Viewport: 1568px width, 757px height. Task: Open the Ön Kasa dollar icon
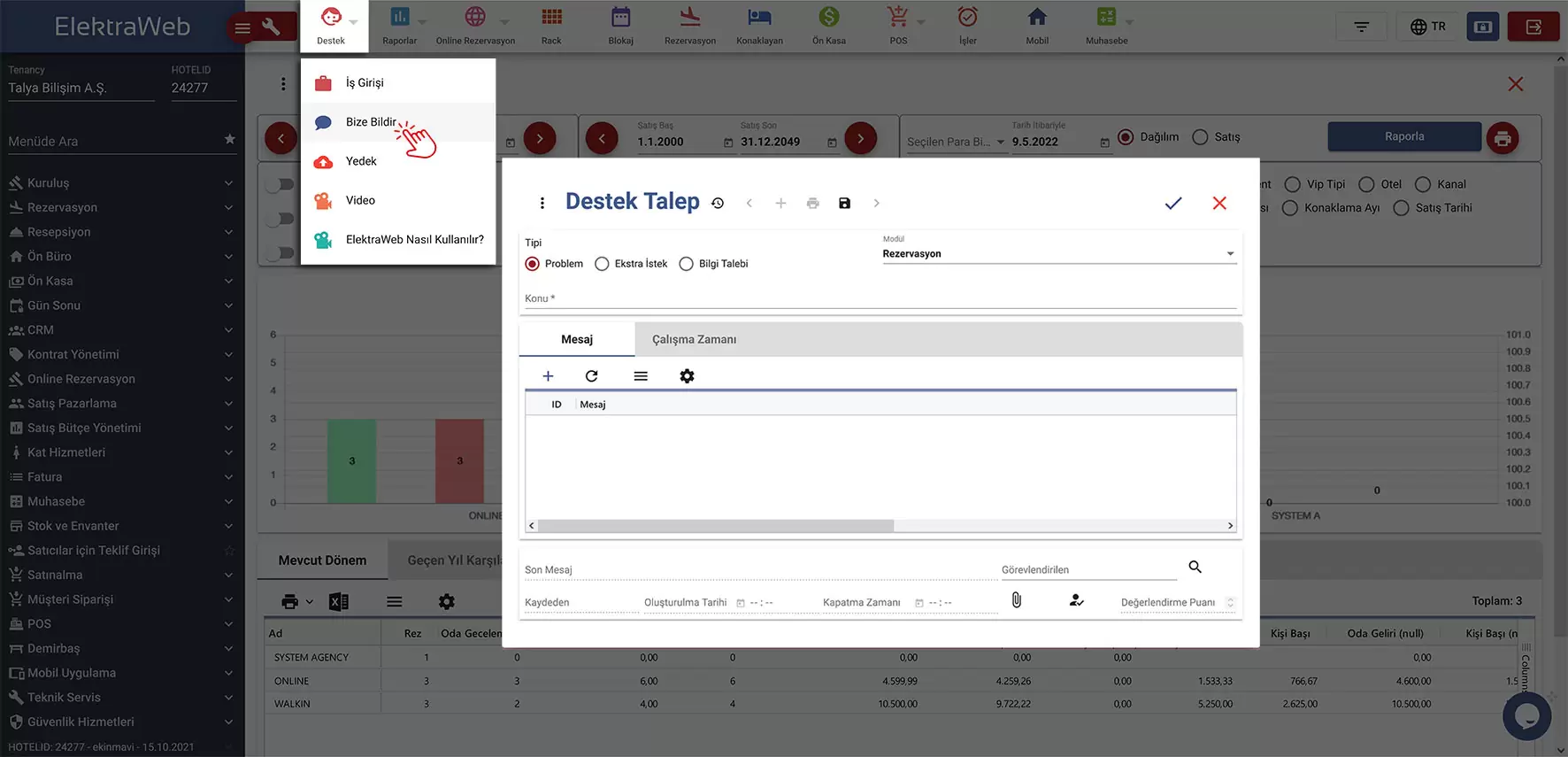click(829, 17)
